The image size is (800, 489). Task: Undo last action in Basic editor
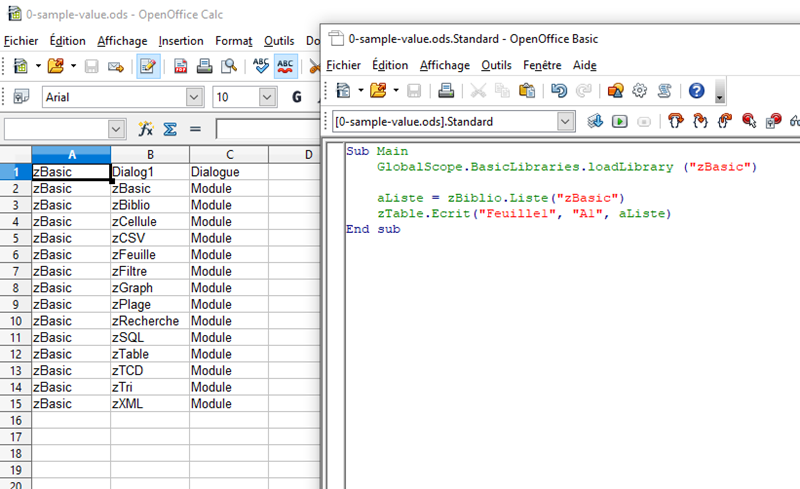[559, 91]
